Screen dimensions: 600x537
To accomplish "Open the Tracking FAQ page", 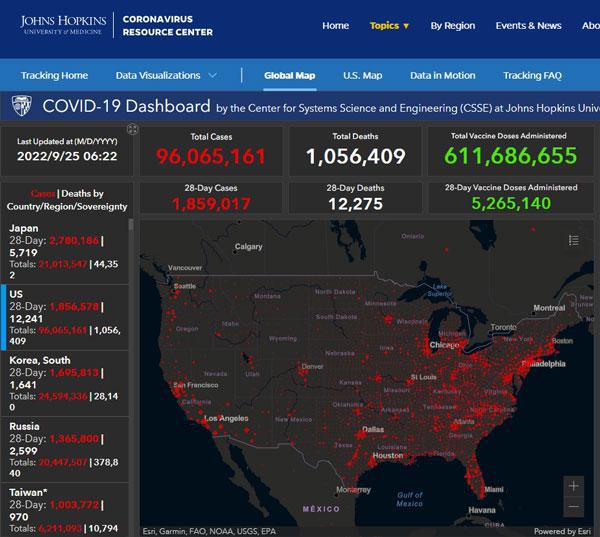I will pos(532,76).
